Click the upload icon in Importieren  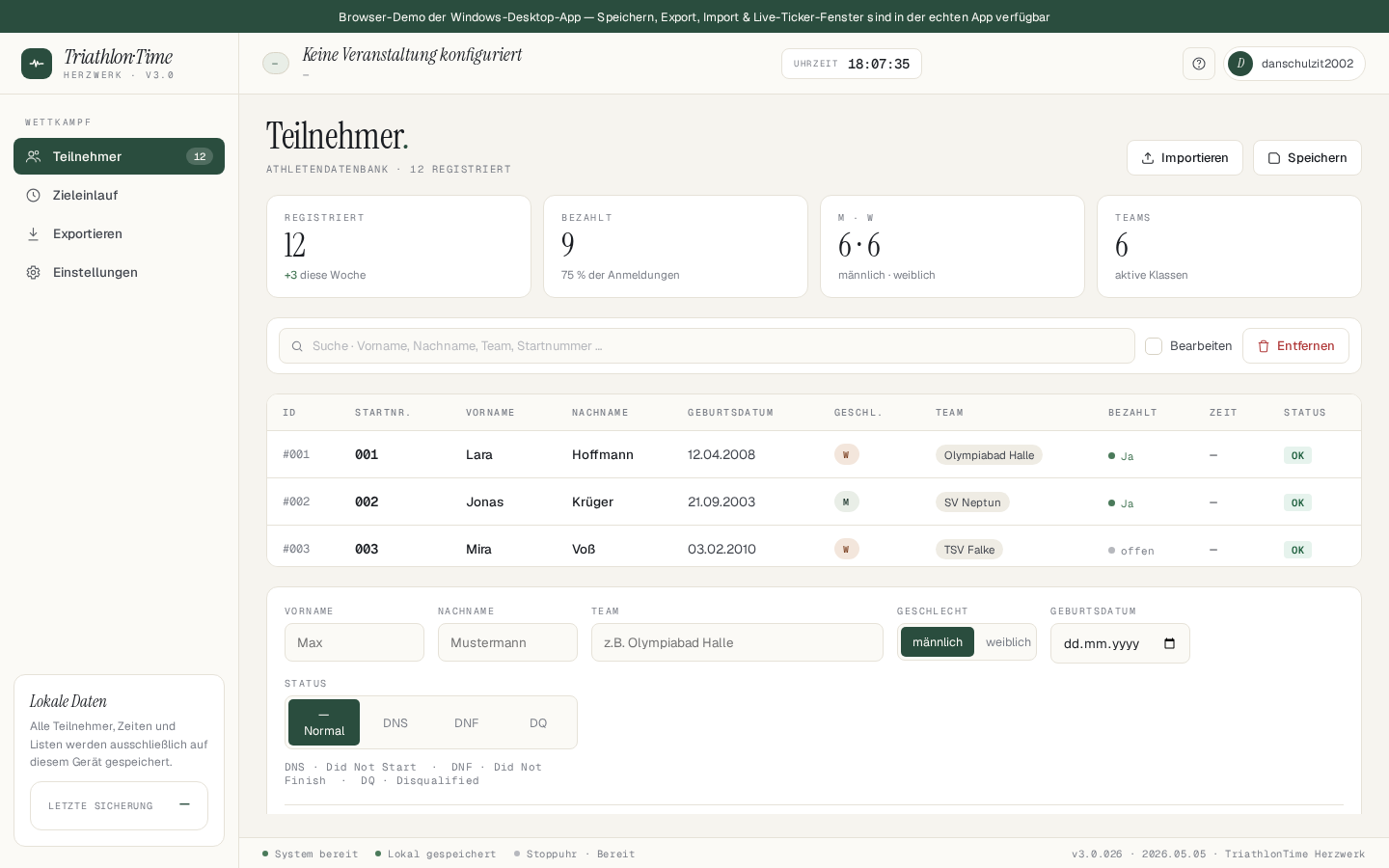click(1148, 158)
